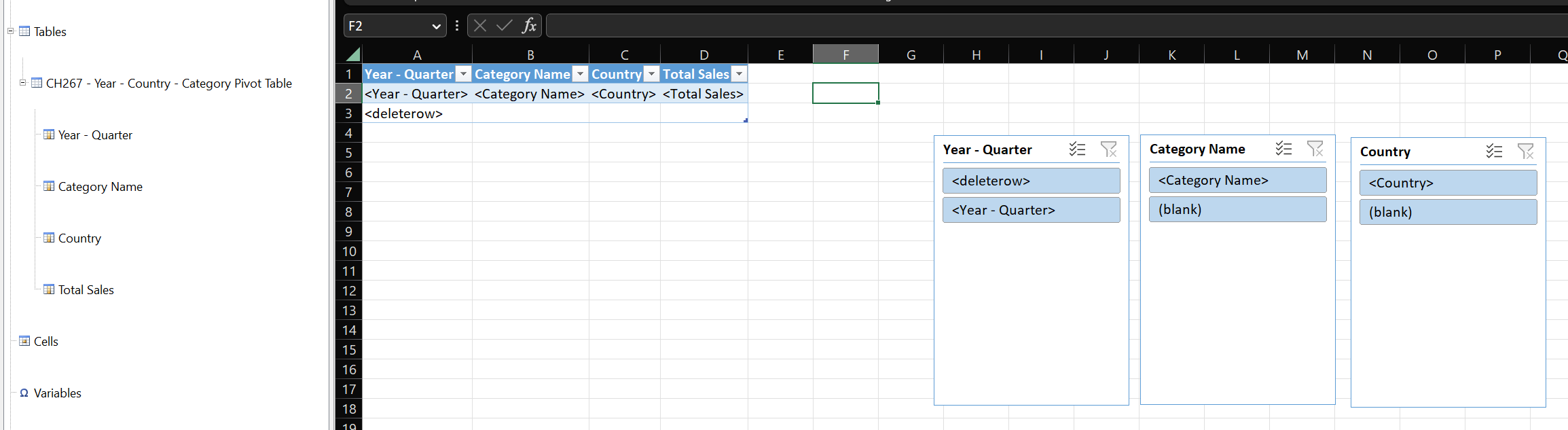Click cell A2 with <Year - Quarter>
The width and height of the screenshot is (1568, 430).
417,94
